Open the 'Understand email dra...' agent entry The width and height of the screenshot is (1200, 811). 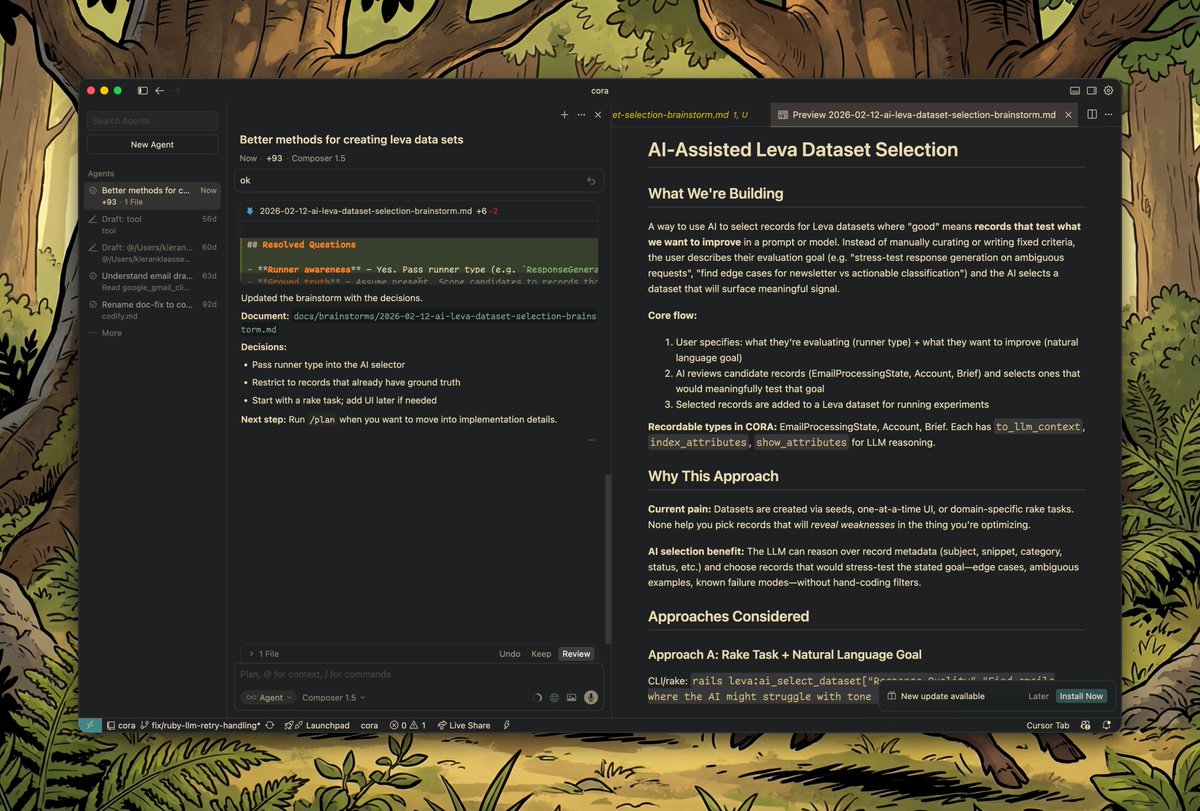click(152, 281)
